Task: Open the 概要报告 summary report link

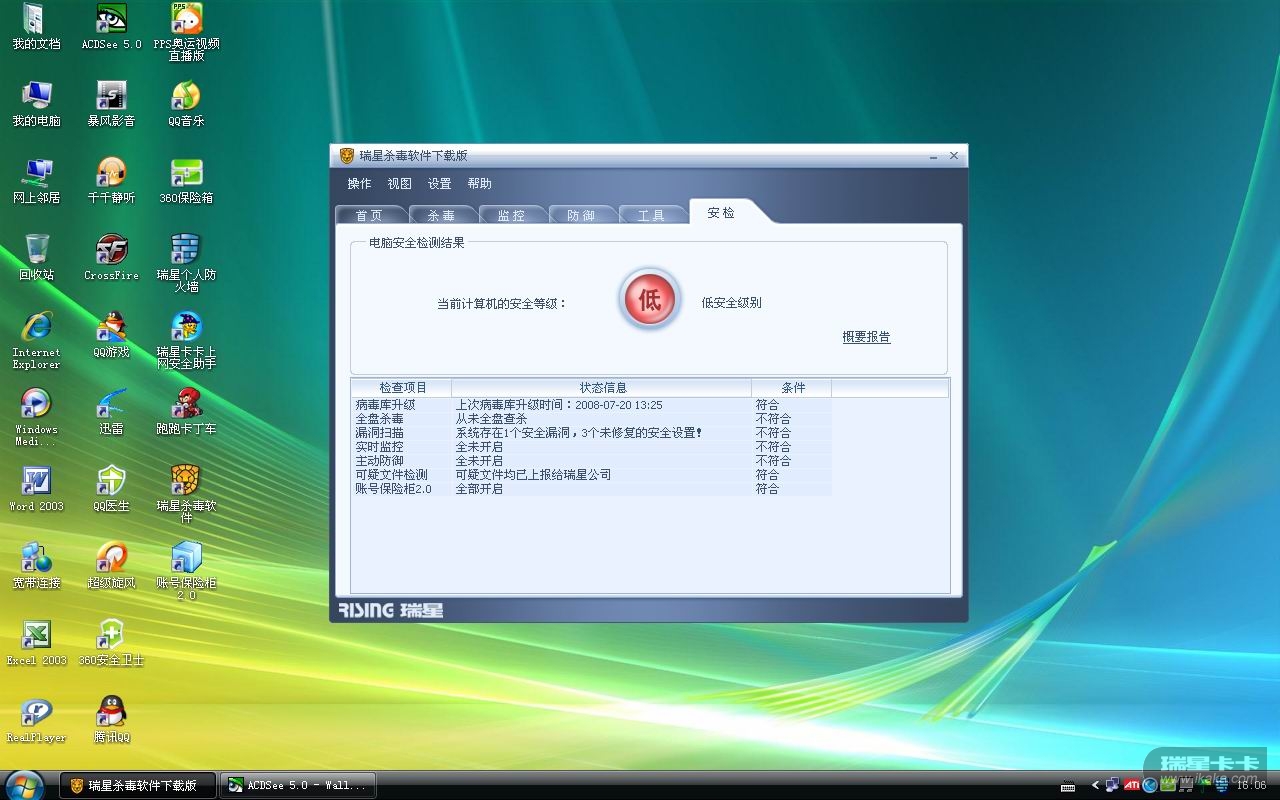Action: pos(866,337)
